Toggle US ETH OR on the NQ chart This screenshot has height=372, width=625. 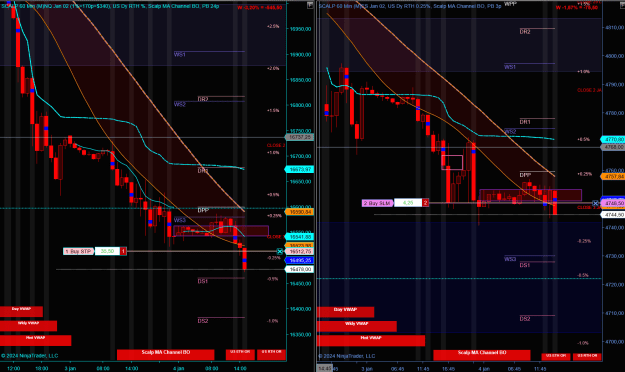(x=240, y=354)
